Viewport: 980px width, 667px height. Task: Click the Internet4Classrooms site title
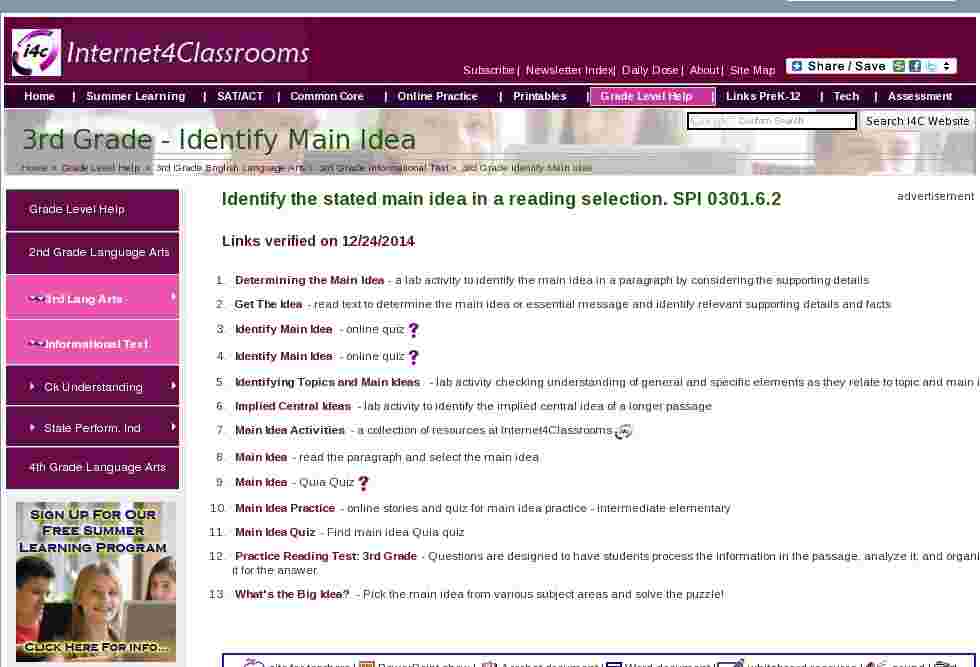(188, 53)
